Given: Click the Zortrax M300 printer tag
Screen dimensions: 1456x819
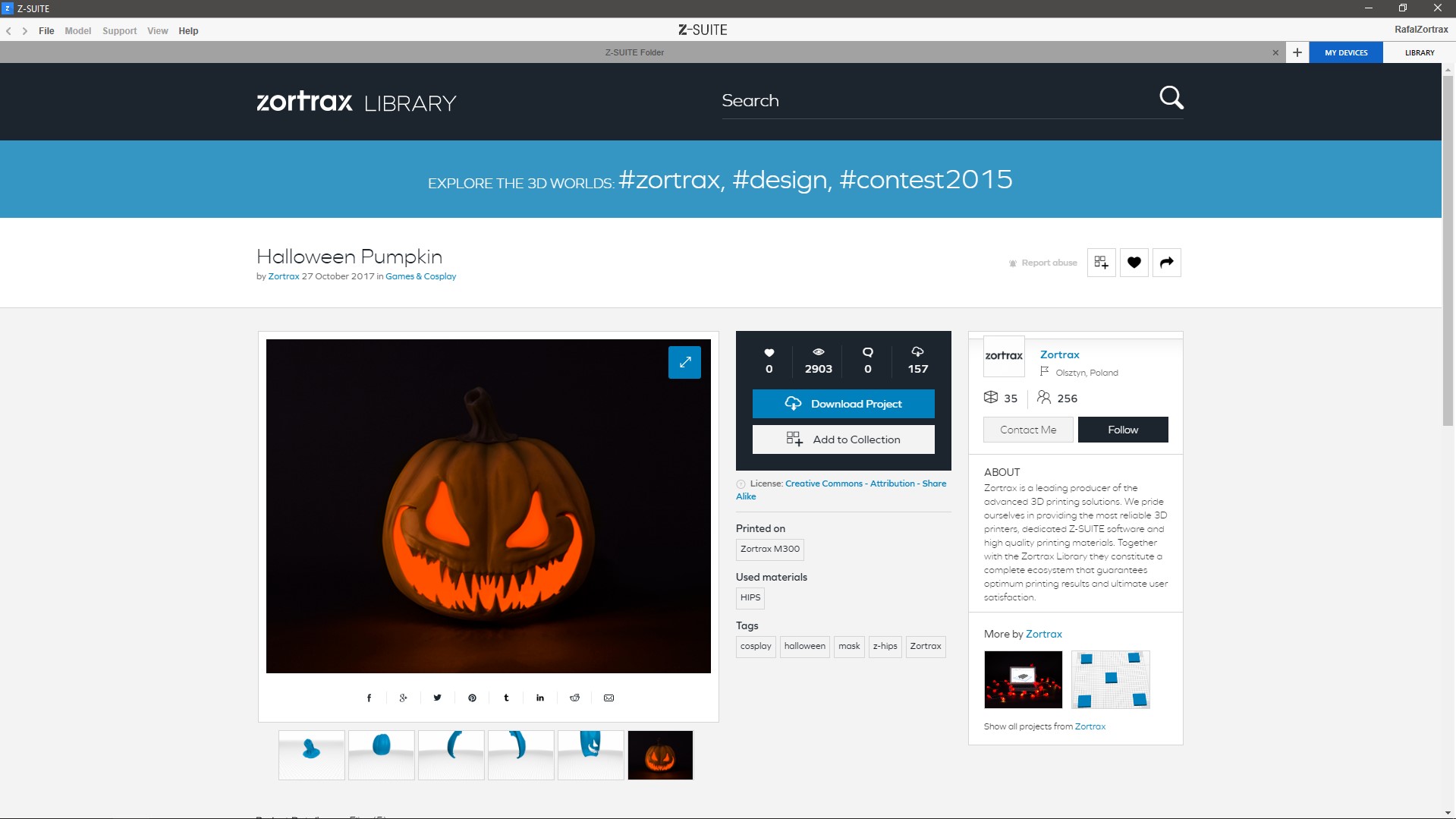Looking at the screenshot, I should click(770, 549).
